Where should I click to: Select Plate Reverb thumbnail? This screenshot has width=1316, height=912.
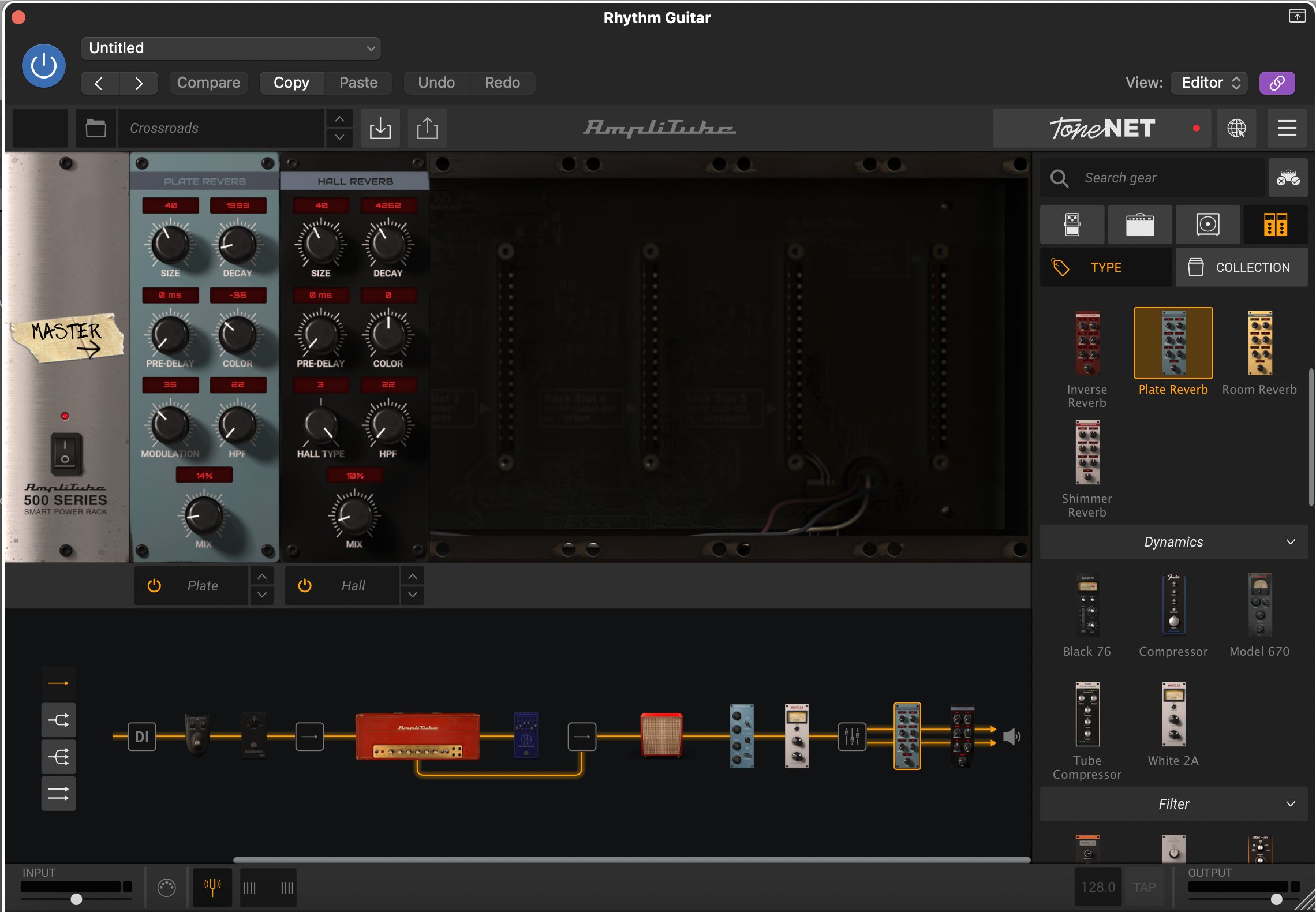click(x=1173, y=343)
